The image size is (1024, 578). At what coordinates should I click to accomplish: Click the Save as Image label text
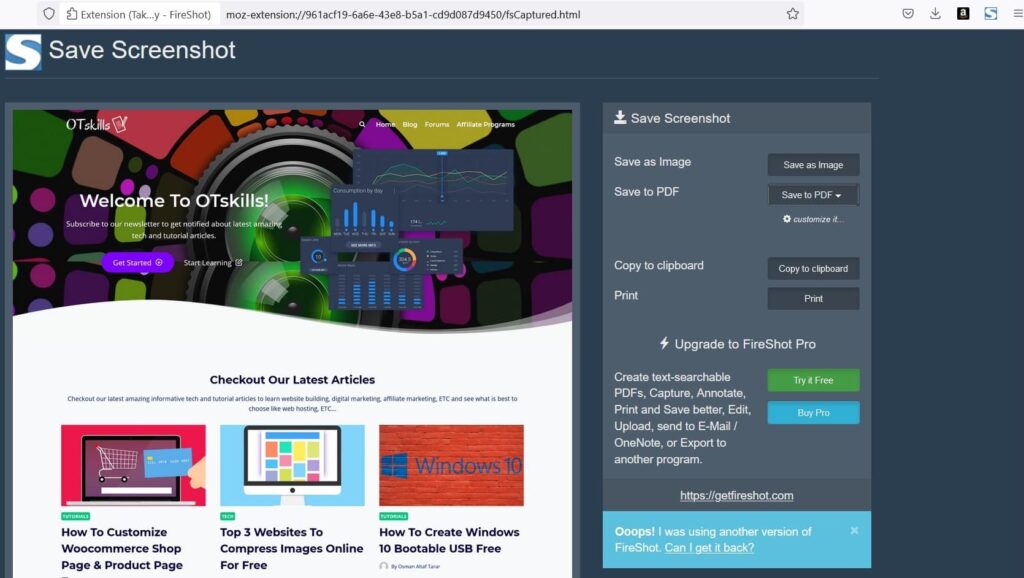click(x=652, y=162)
